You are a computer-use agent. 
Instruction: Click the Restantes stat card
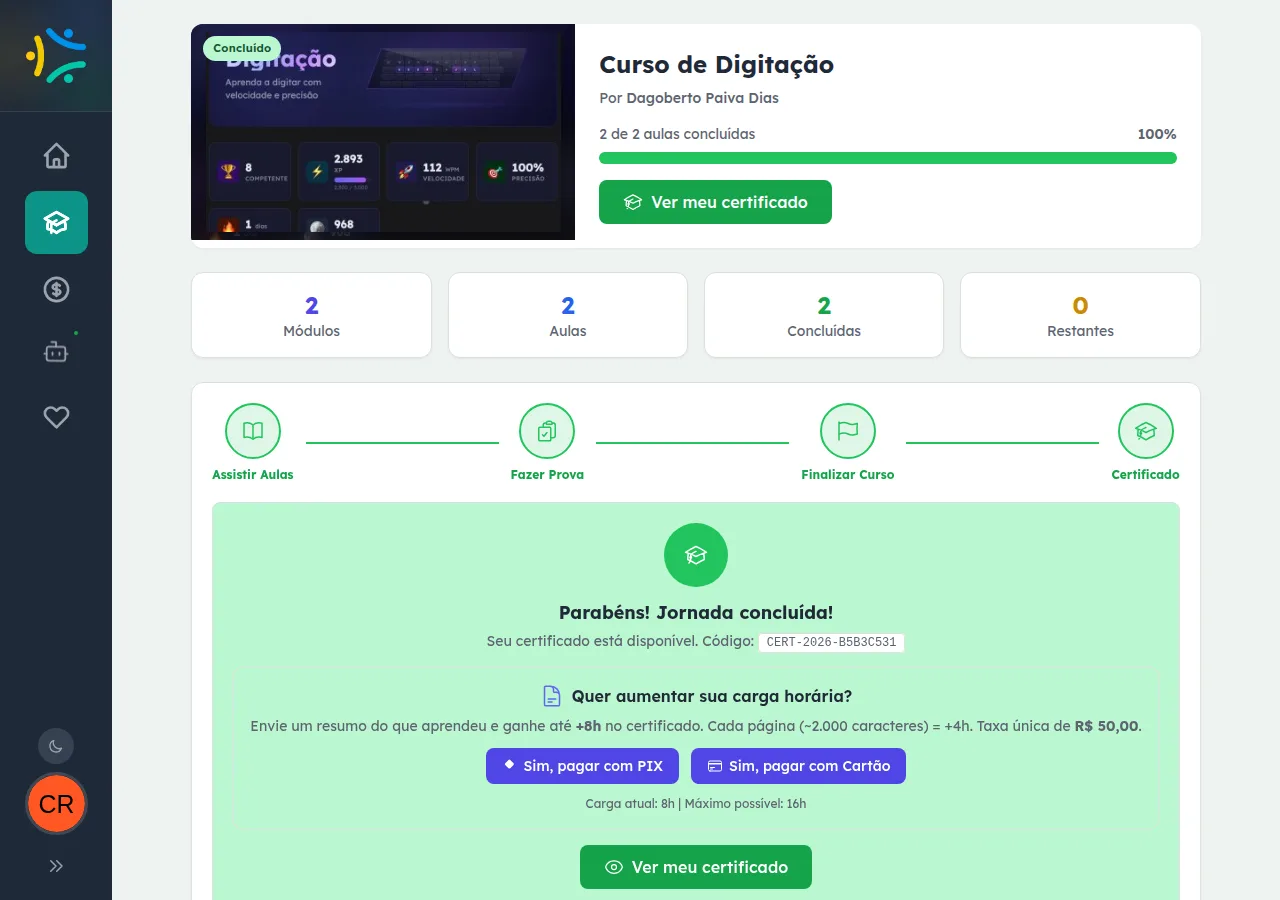tap(1080, 315)
